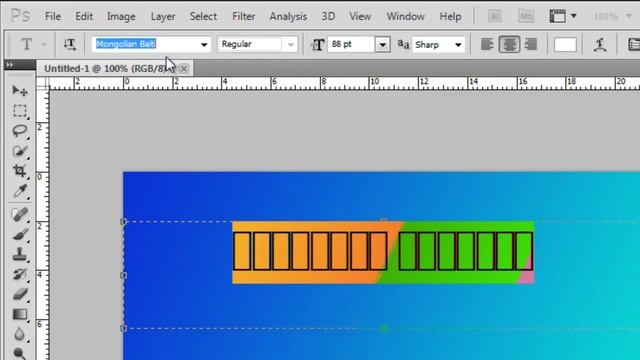This screenshot has height=360, width=640.
Task: Center align the text
Action: click(509, 44)
